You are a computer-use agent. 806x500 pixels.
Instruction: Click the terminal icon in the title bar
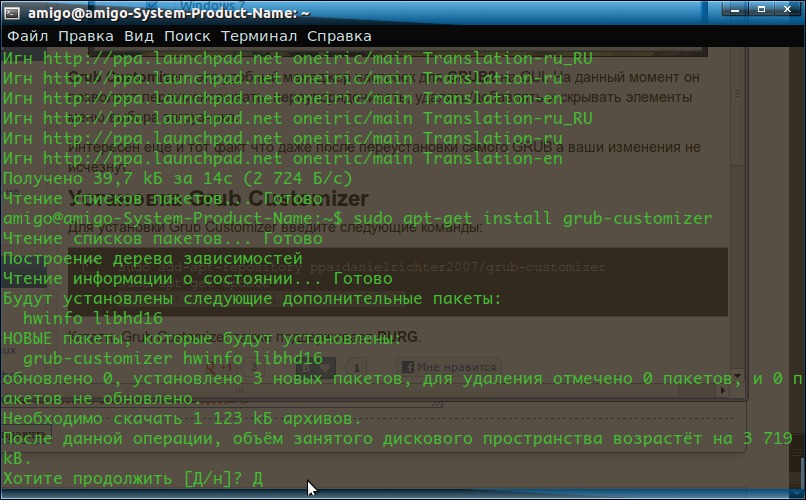click(x=12, y=13)
